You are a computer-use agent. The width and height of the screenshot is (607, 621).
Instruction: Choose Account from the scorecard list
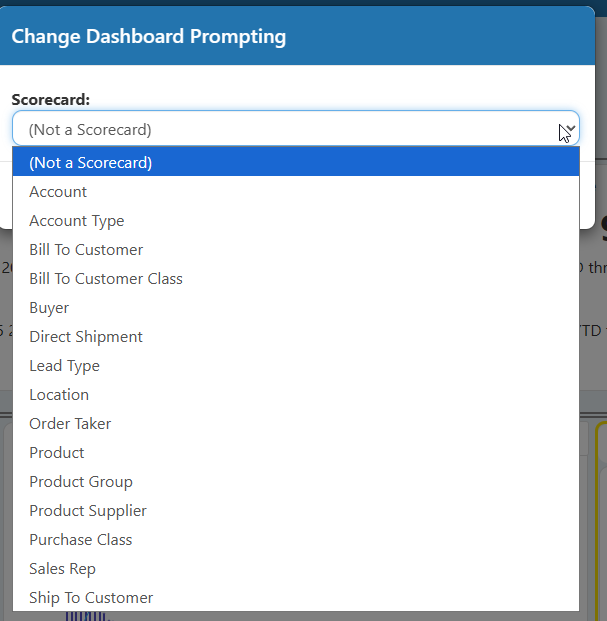(296, 192)
